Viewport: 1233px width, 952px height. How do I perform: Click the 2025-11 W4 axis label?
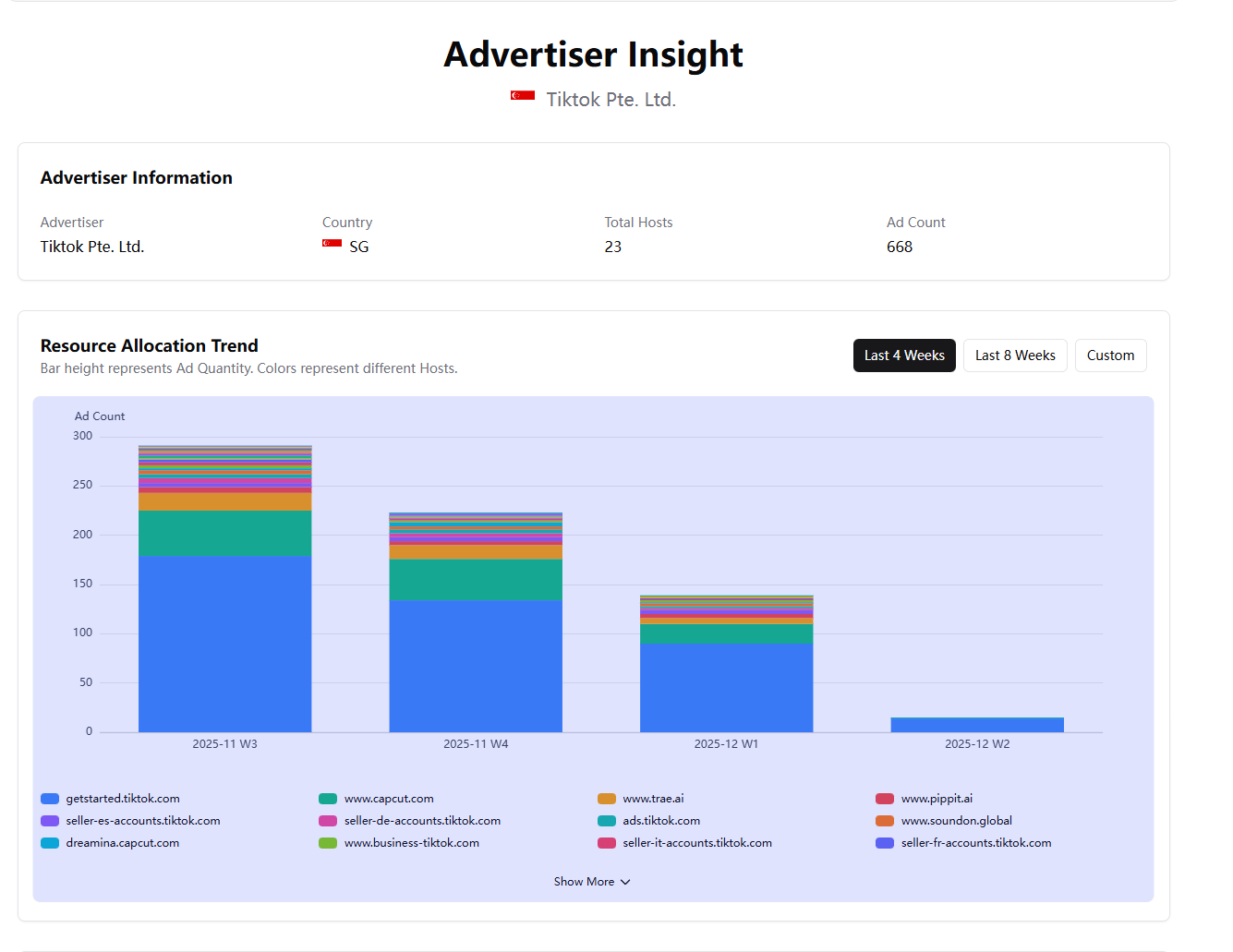(476, 744)
